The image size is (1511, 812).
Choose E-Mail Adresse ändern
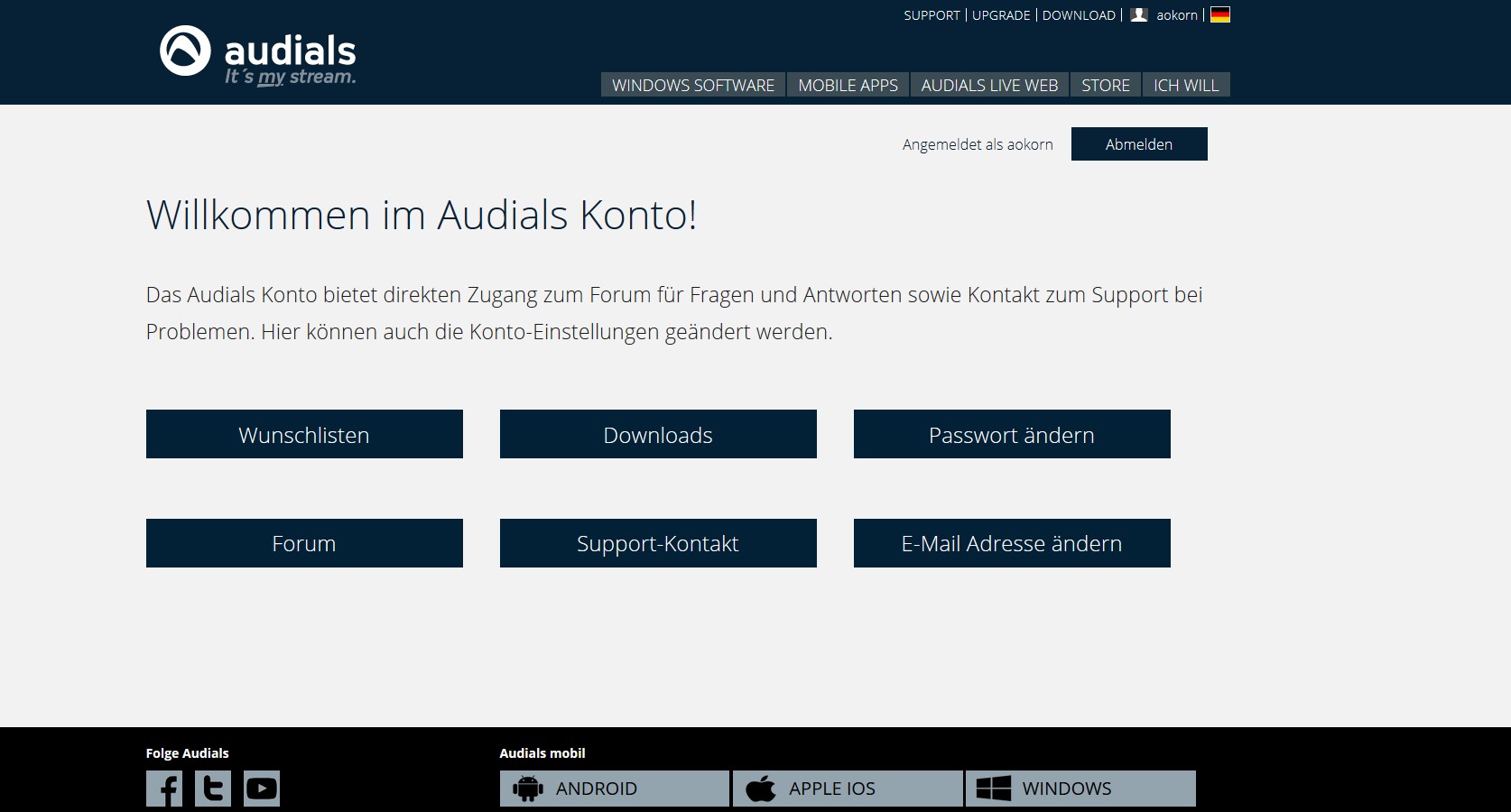click(x=1012, y=543)
